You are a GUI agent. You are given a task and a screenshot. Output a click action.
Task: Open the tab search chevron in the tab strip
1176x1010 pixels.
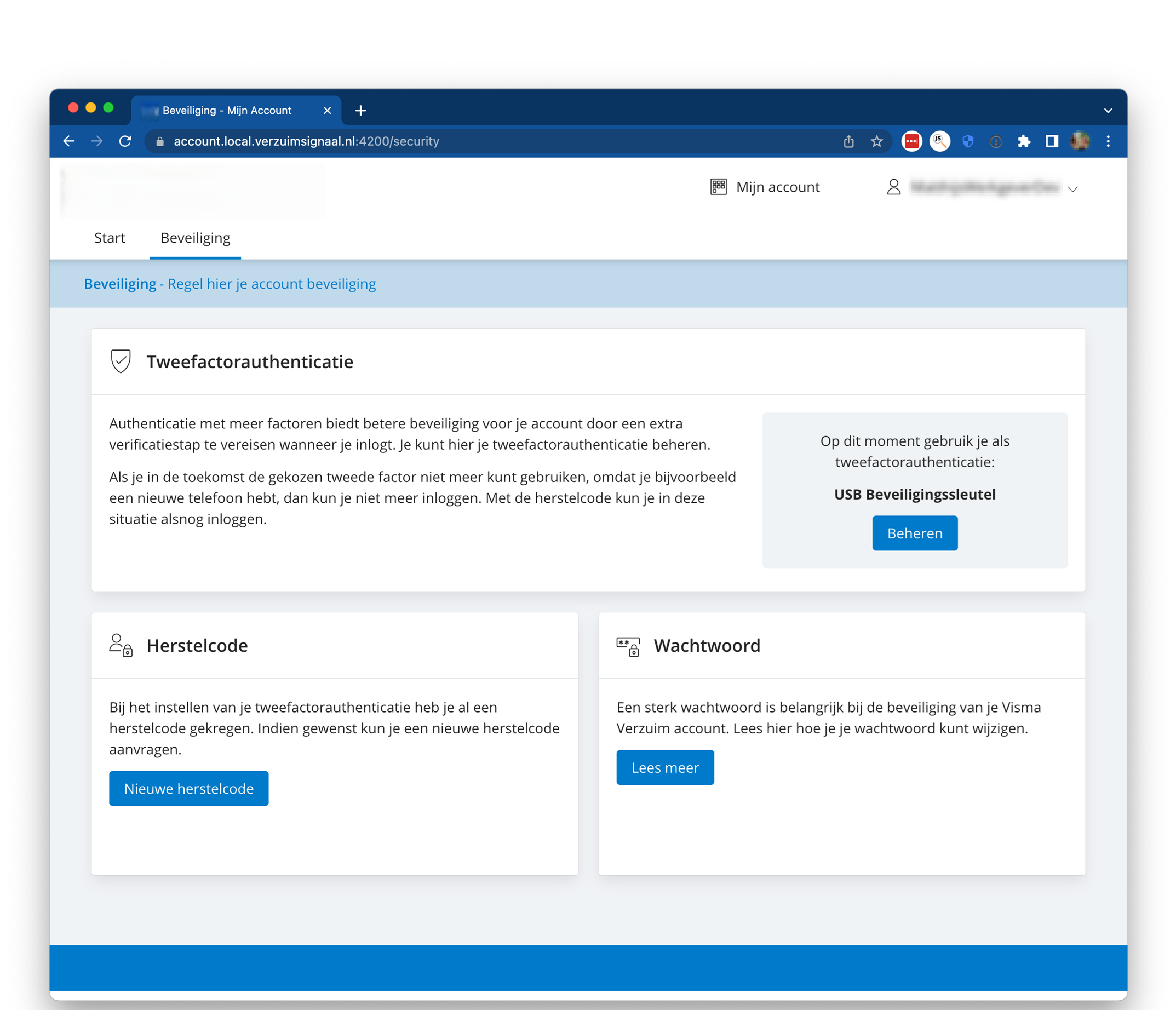pyautogui.click(x=1108, y=111)
